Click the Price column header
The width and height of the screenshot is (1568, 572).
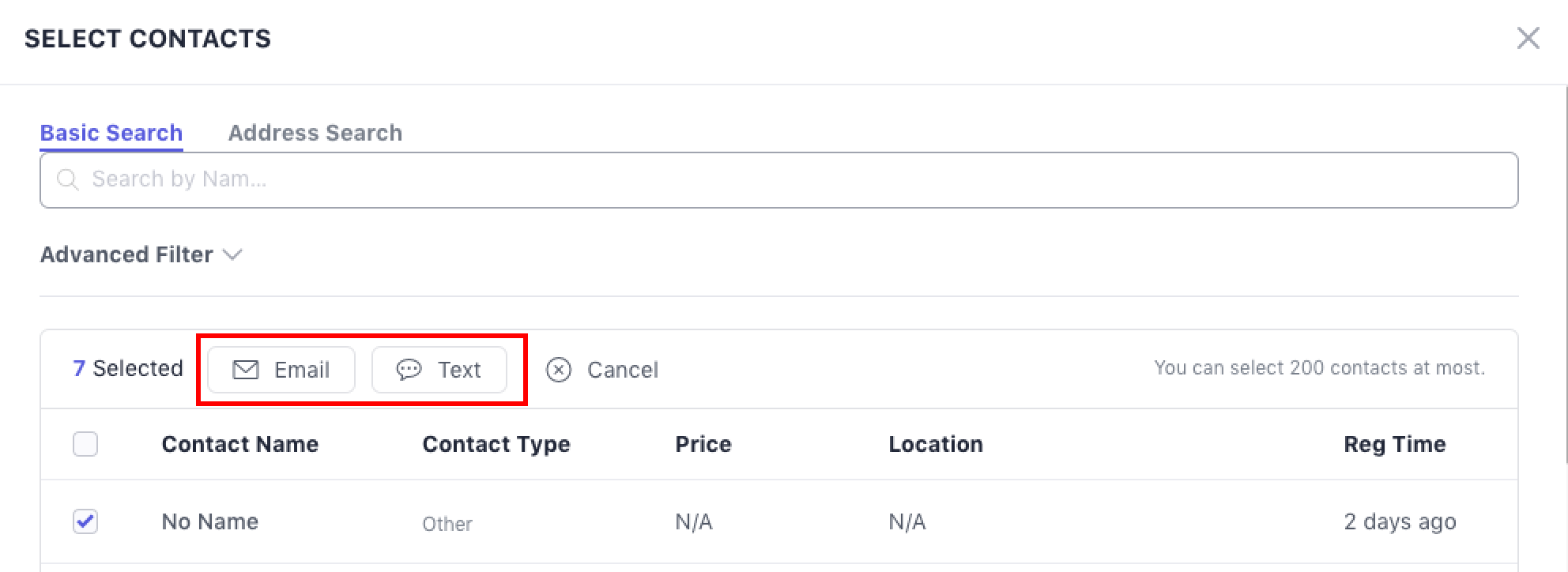703,444
